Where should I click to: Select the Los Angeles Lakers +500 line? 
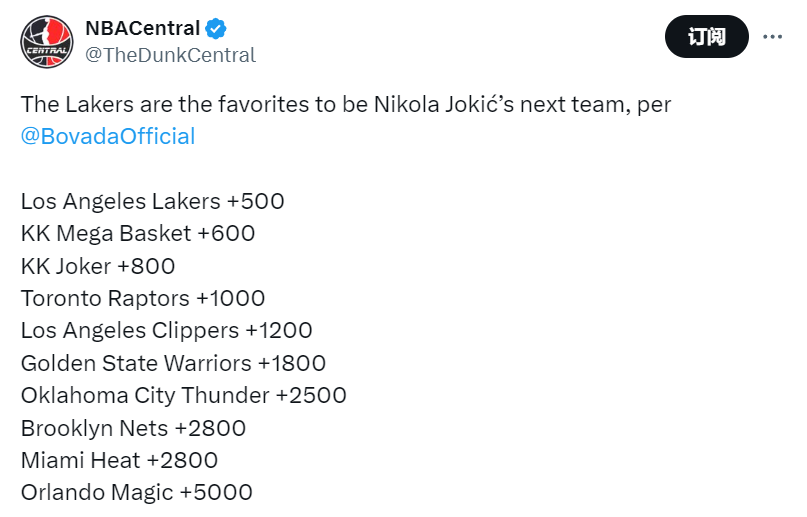pyautogui.click(x=152, y=201)
